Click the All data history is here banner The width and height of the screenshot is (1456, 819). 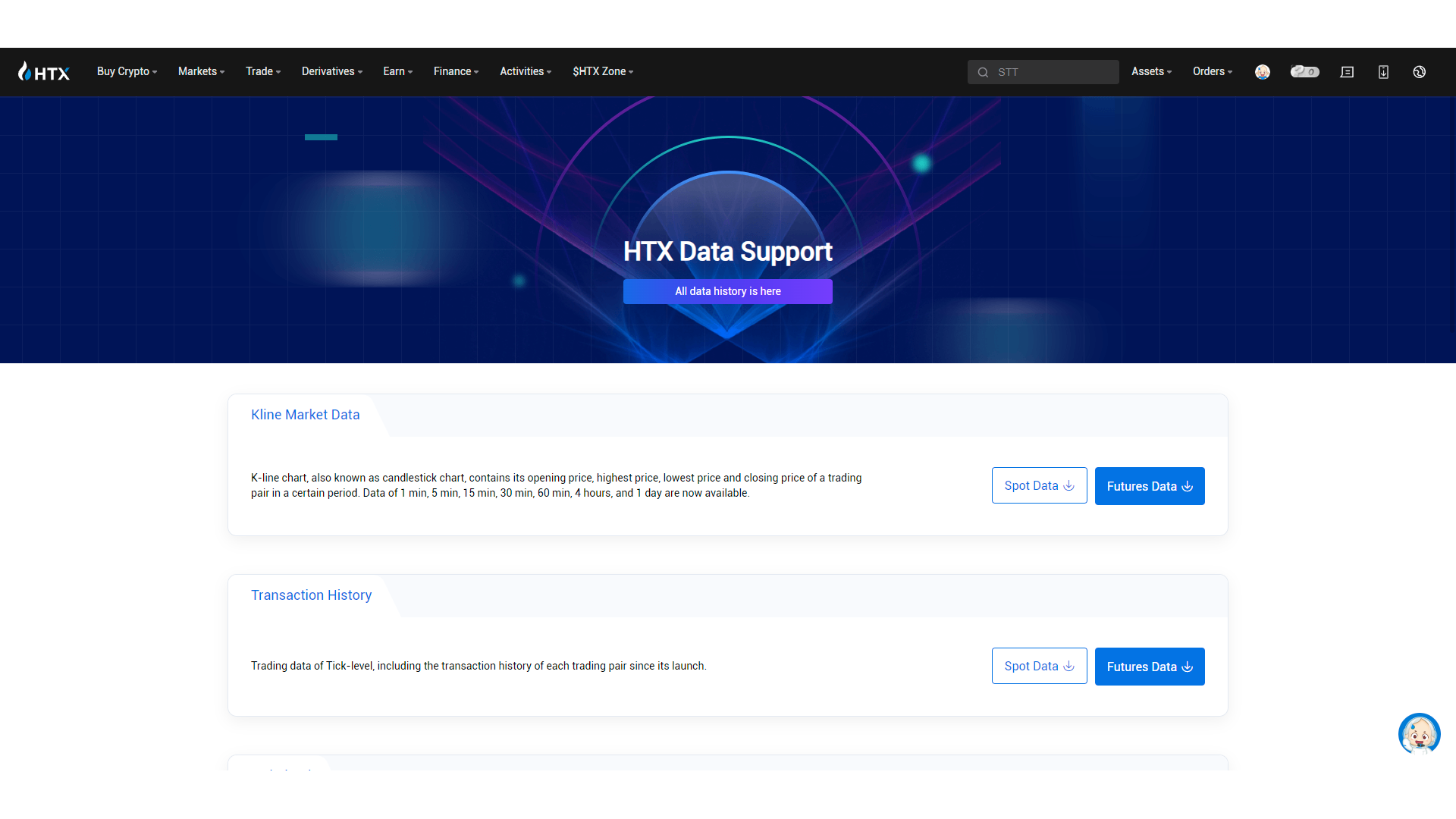(727, 291)
